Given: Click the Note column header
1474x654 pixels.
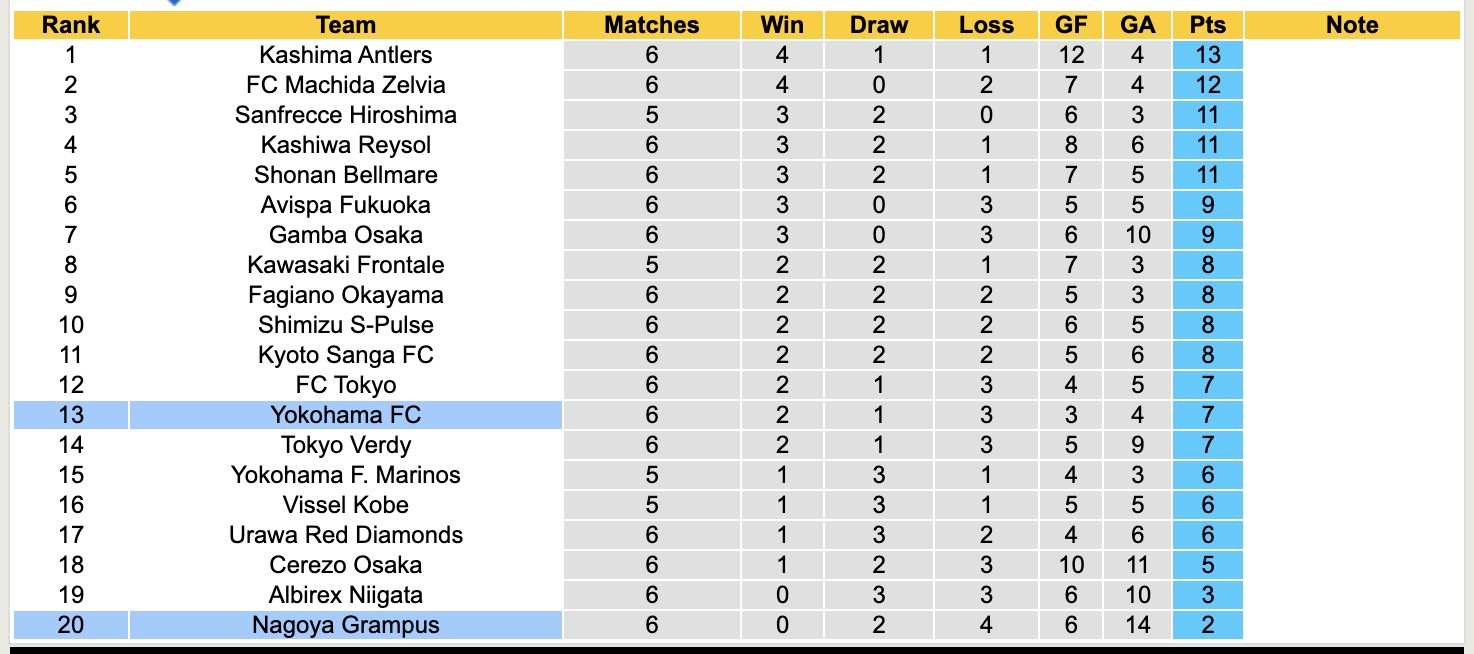Looking at the screenshot, I should coord(1352,25).
